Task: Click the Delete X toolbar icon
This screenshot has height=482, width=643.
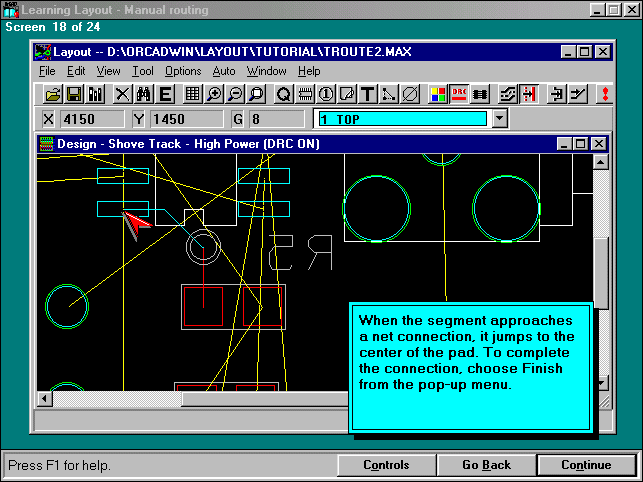Action: 122,94
